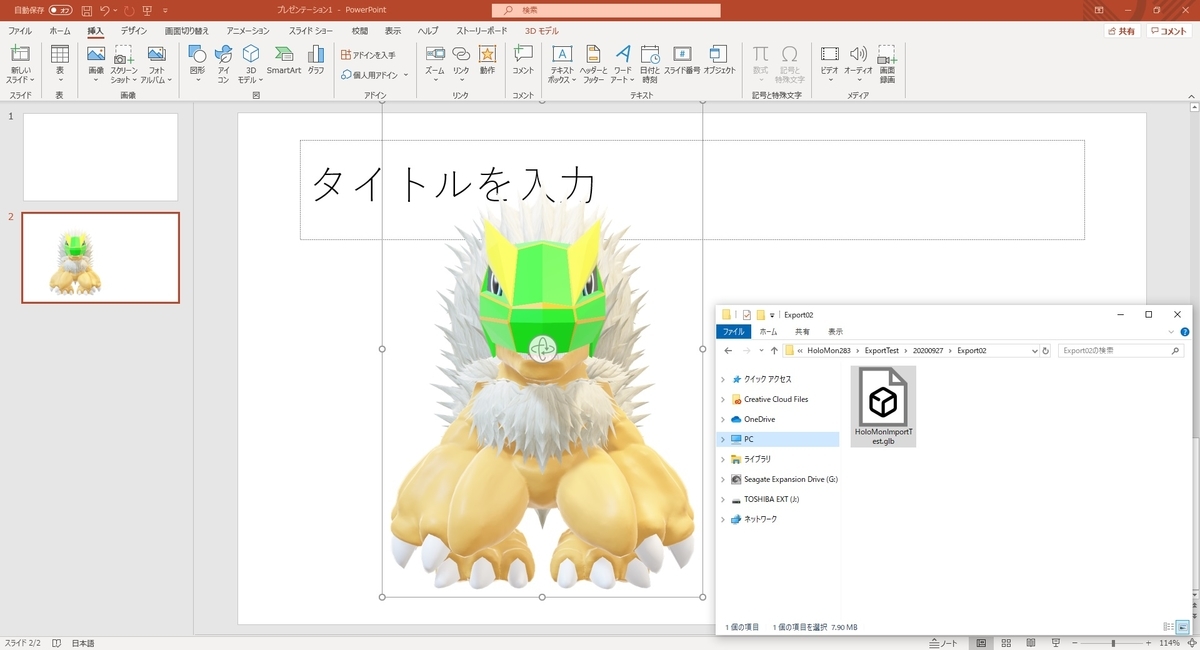Screen dimensions: 1200x650
Task: Select Creative Cloud Files in Explorer sidebar
Action: (776, 399)
